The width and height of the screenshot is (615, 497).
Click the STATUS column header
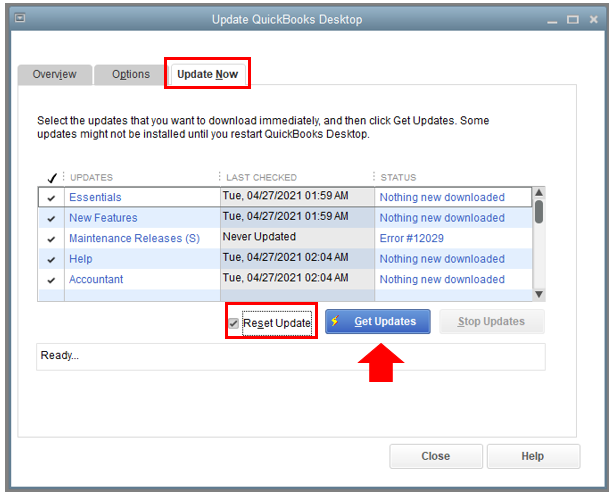[398, 178]
